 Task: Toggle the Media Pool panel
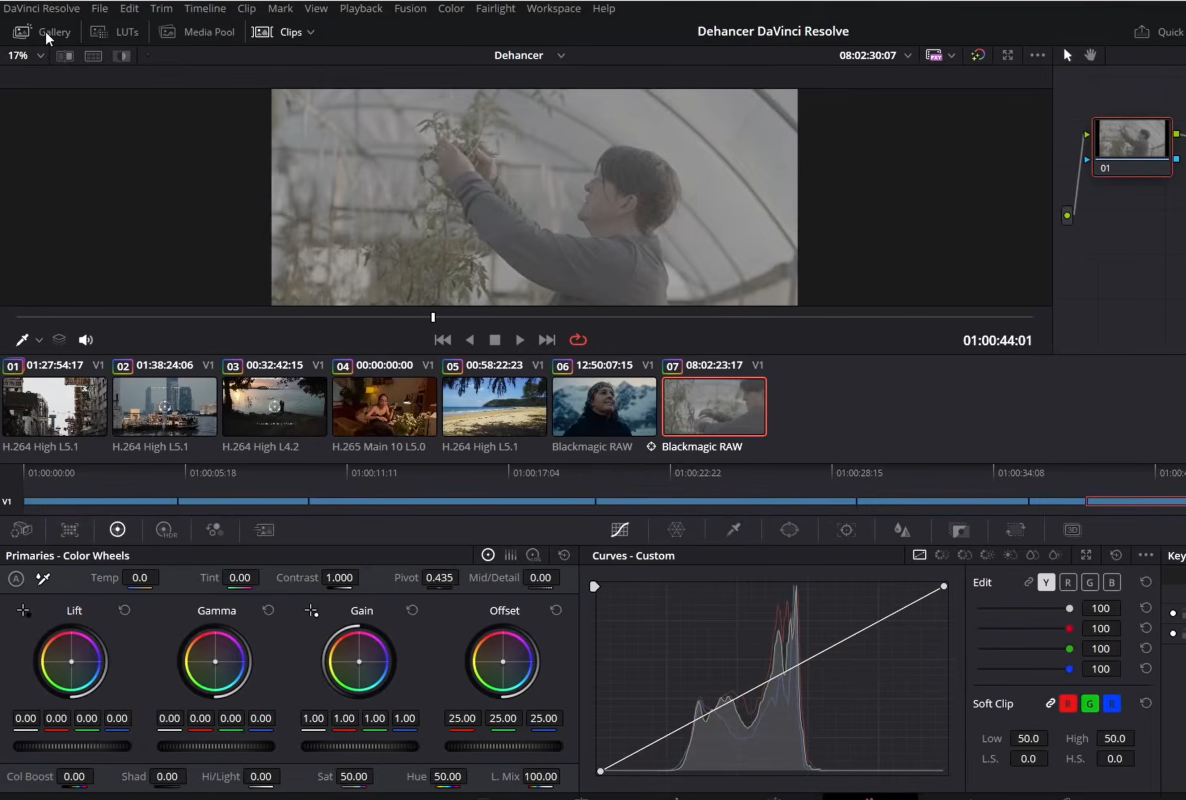[197, 32]
